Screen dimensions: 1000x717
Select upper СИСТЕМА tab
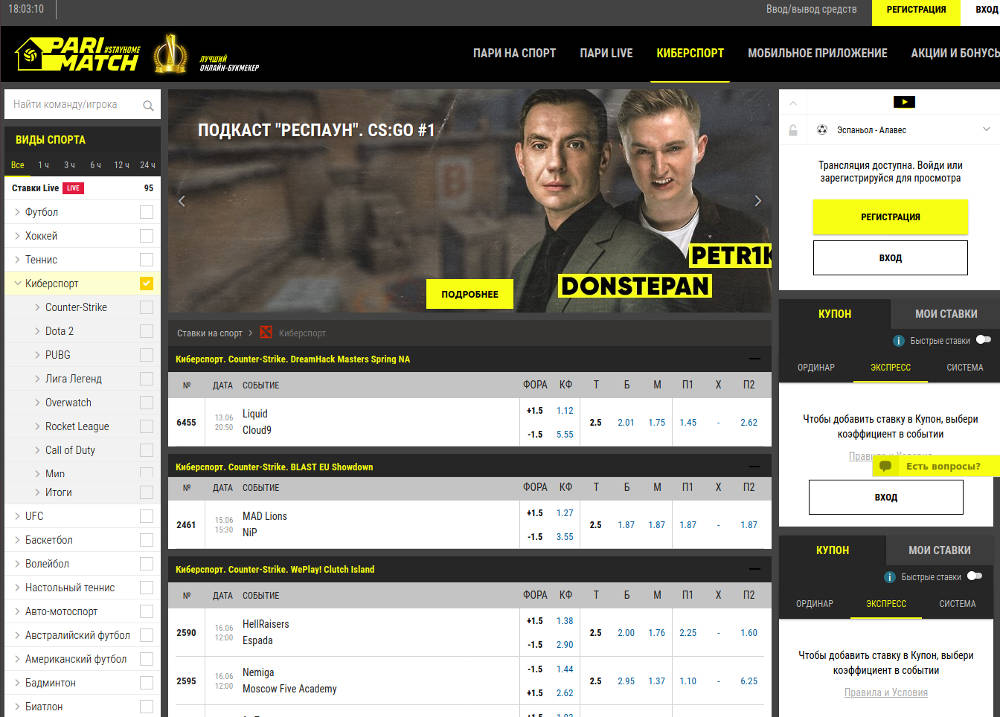coord(964,367)
